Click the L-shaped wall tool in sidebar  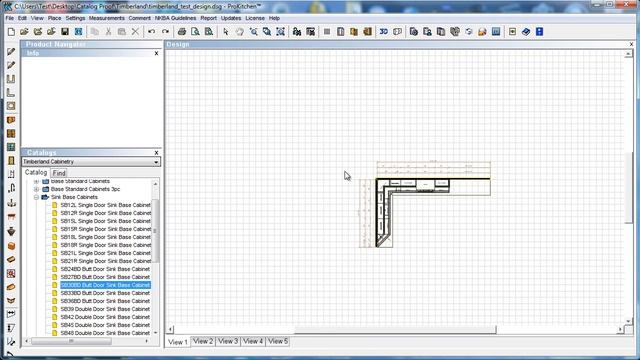coord(11,93)
